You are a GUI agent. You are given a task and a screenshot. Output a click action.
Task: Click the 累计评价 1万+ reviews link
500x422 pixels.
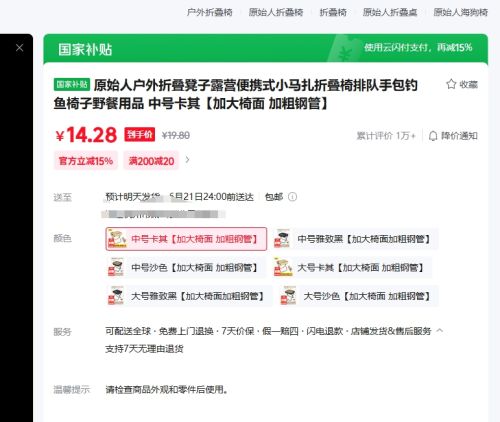pos(386,136)
